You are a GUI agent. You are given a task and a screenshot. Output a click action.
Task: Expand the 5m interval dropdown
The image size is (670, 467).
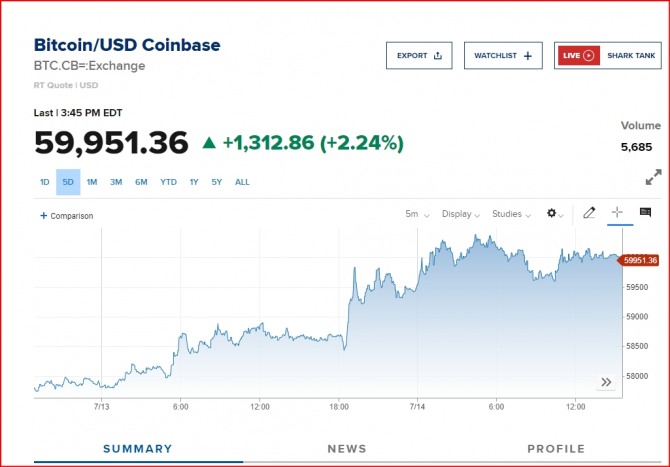pyautogui.click(x=417, y=214)
